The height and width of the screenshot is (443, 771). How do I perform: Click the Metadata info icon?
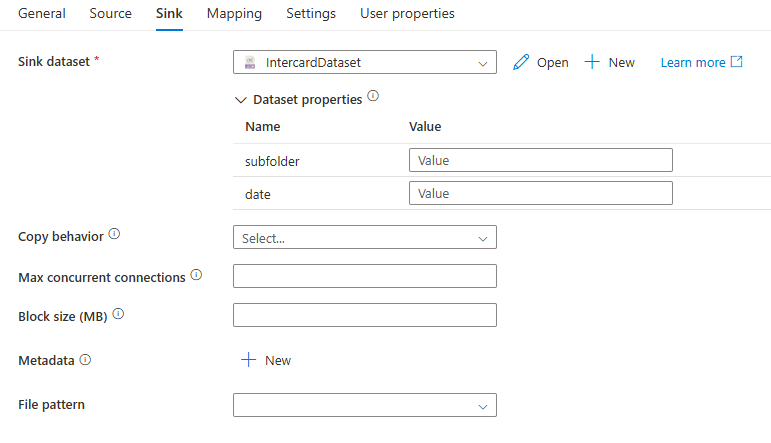[85, 359]
